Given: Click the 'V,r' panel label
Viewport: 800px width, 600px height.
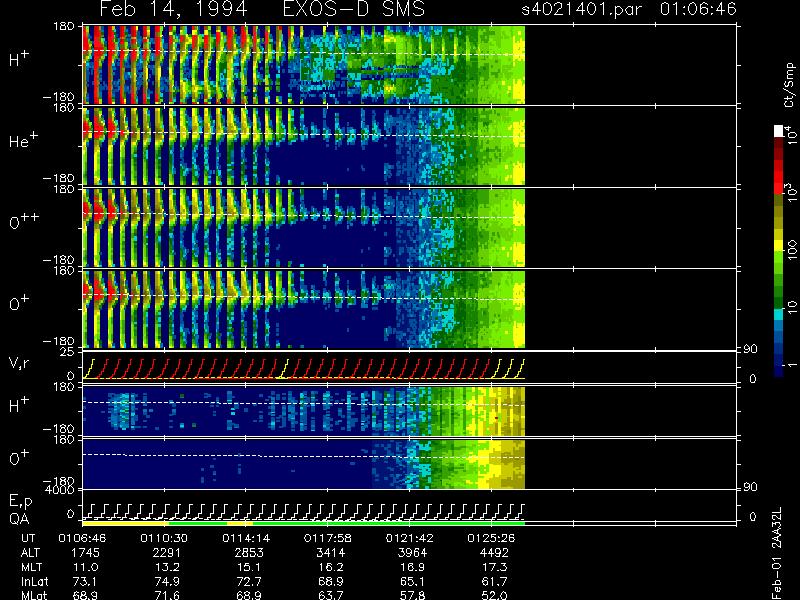Looking at the screenshot, I should (19, 363).
